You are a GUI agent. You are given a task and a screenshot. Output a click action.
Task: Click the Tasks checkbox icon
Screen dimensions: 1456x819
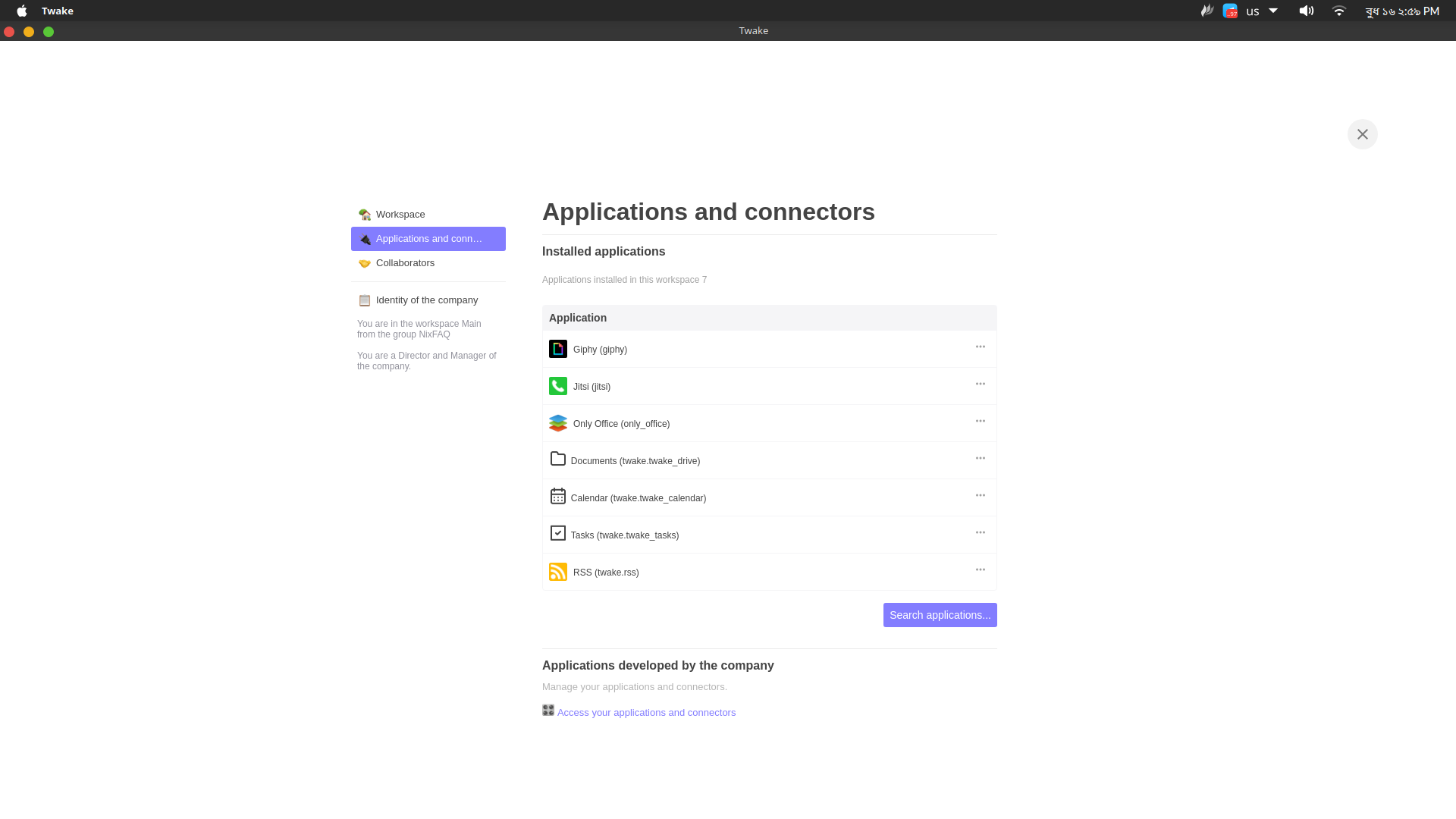[558, 533]
